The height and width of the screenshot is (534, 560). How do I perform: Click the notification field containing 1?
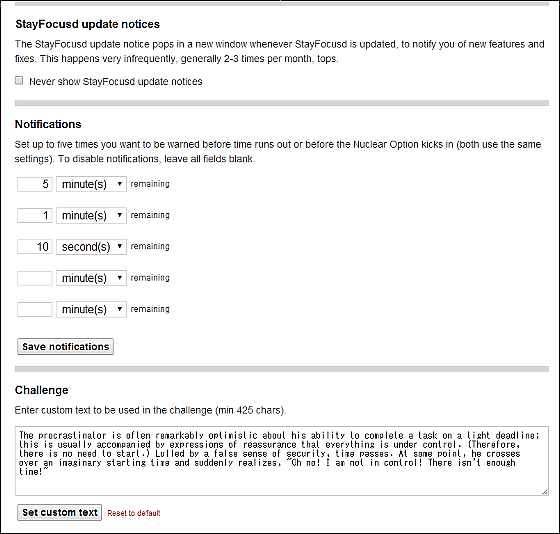[x=35, y=215]
